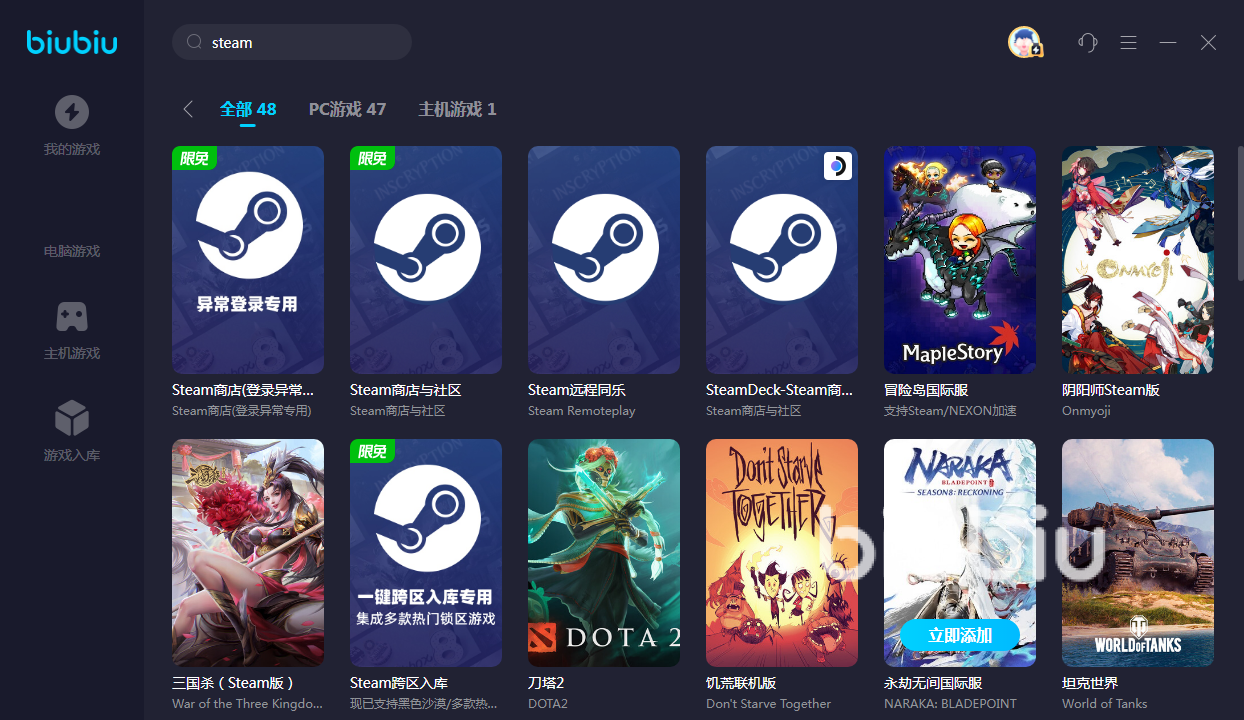1244x720 pixels.
Task: Select the DOTA 2 game cover
Action: [603, 552]
